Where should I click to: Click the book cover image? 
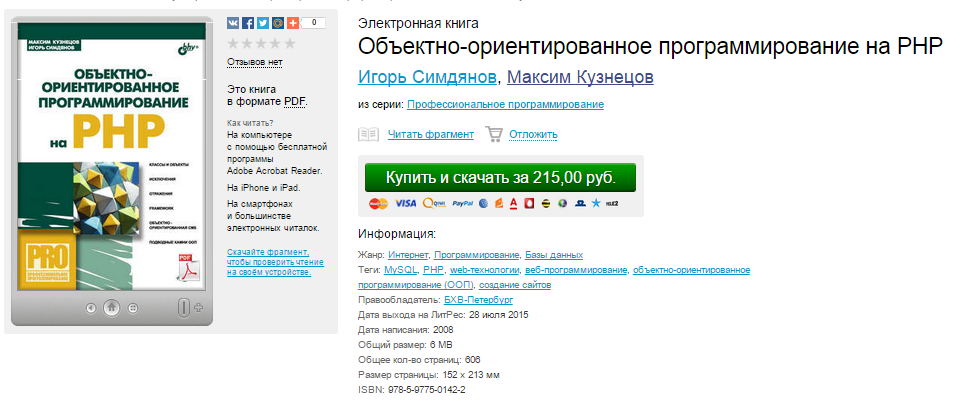click(111, 156)
